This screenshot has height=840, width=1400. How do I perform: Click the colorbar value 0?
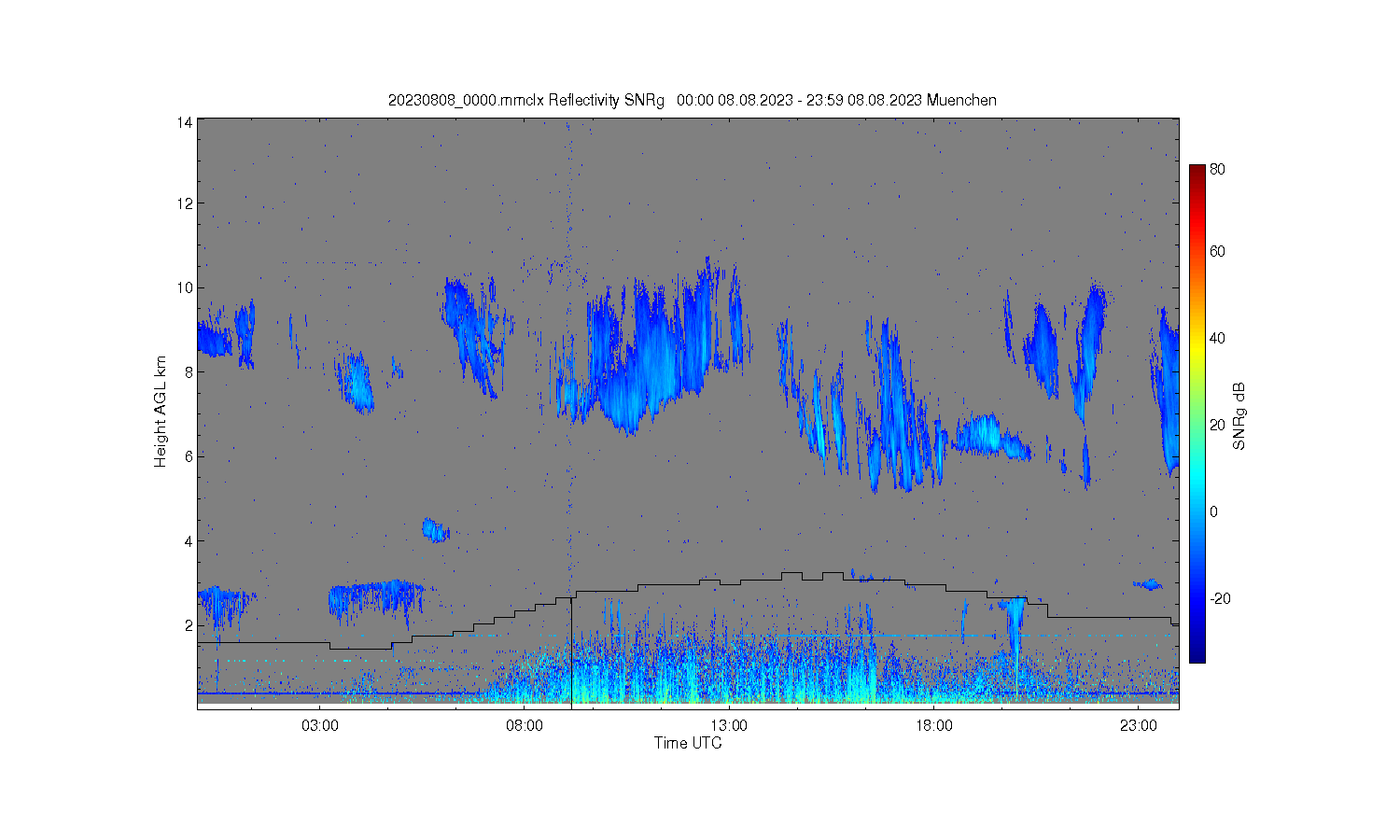point(1213,511)
